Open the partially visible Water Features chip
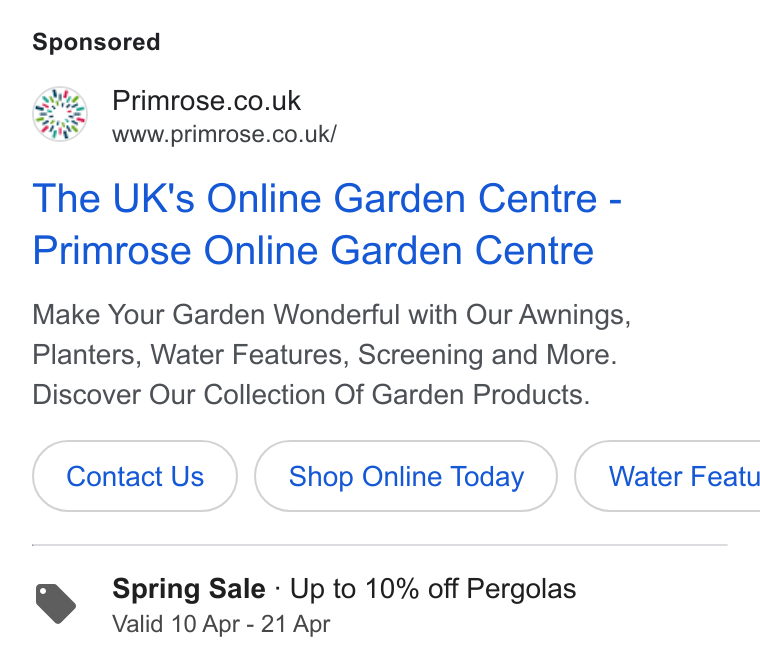 [x=667, y=476]
